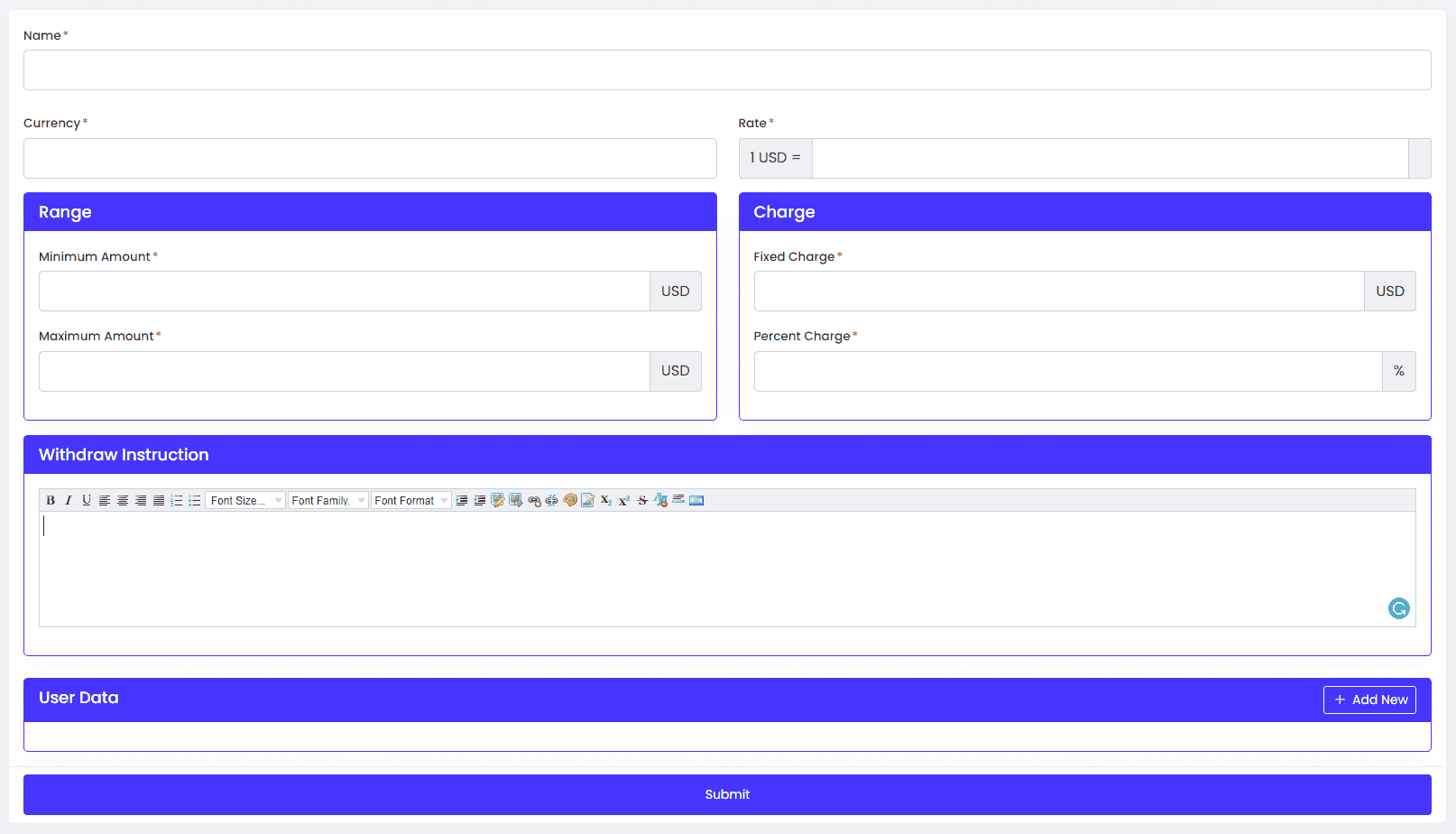Insert an image into the editor
The height and width of the screenshot is (834, 1456).
498,500
